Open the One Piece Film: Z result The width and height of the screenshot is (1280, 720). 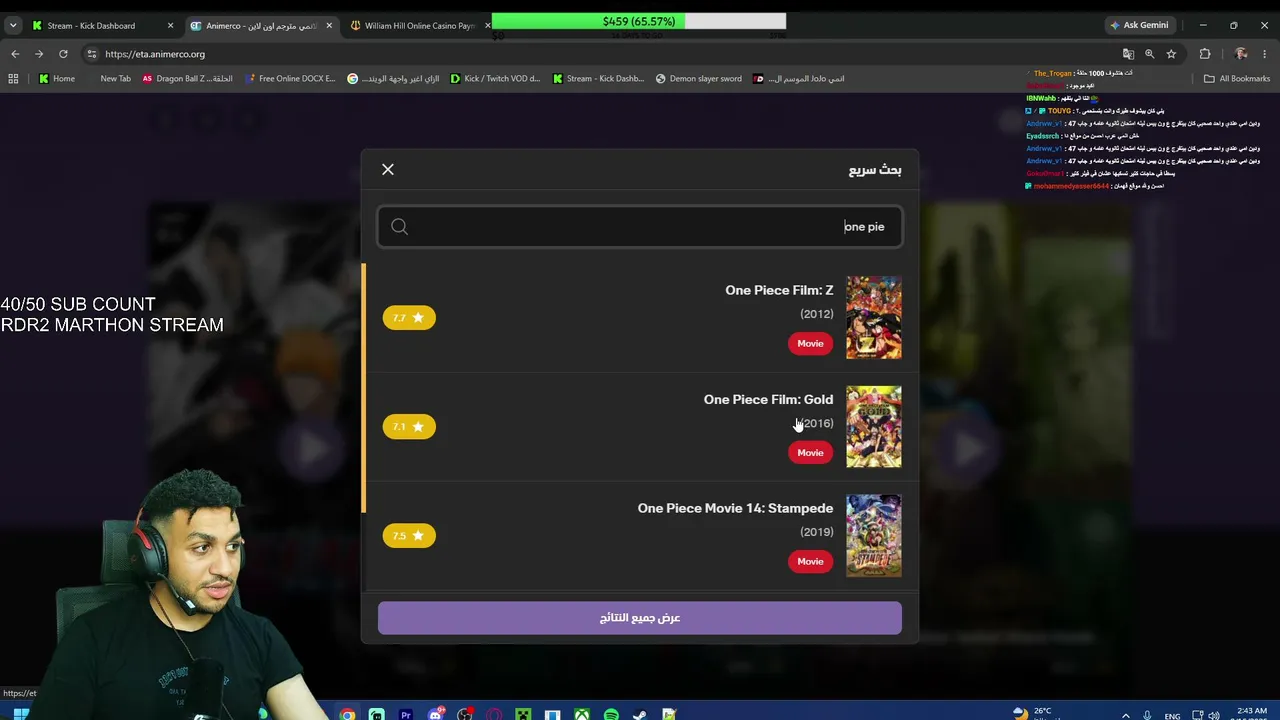(x=640, y=318)
